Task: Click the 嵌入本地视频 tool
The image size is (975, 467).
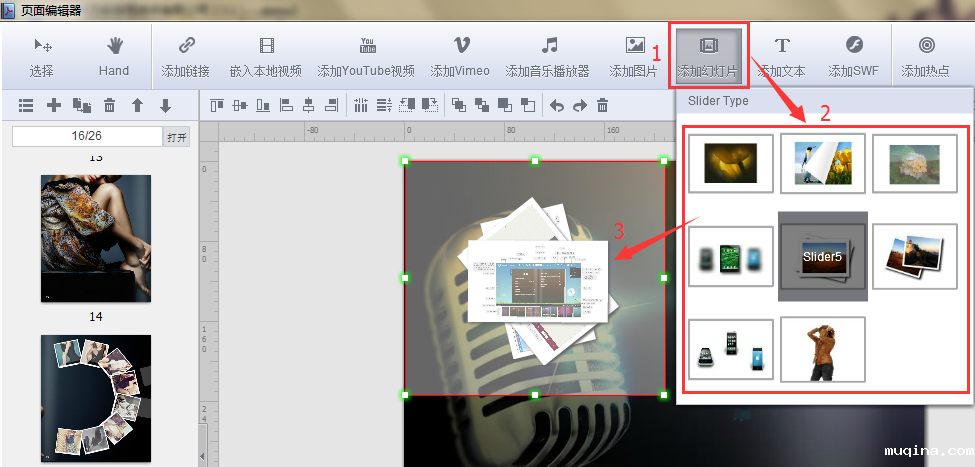Action: (265, 56)
